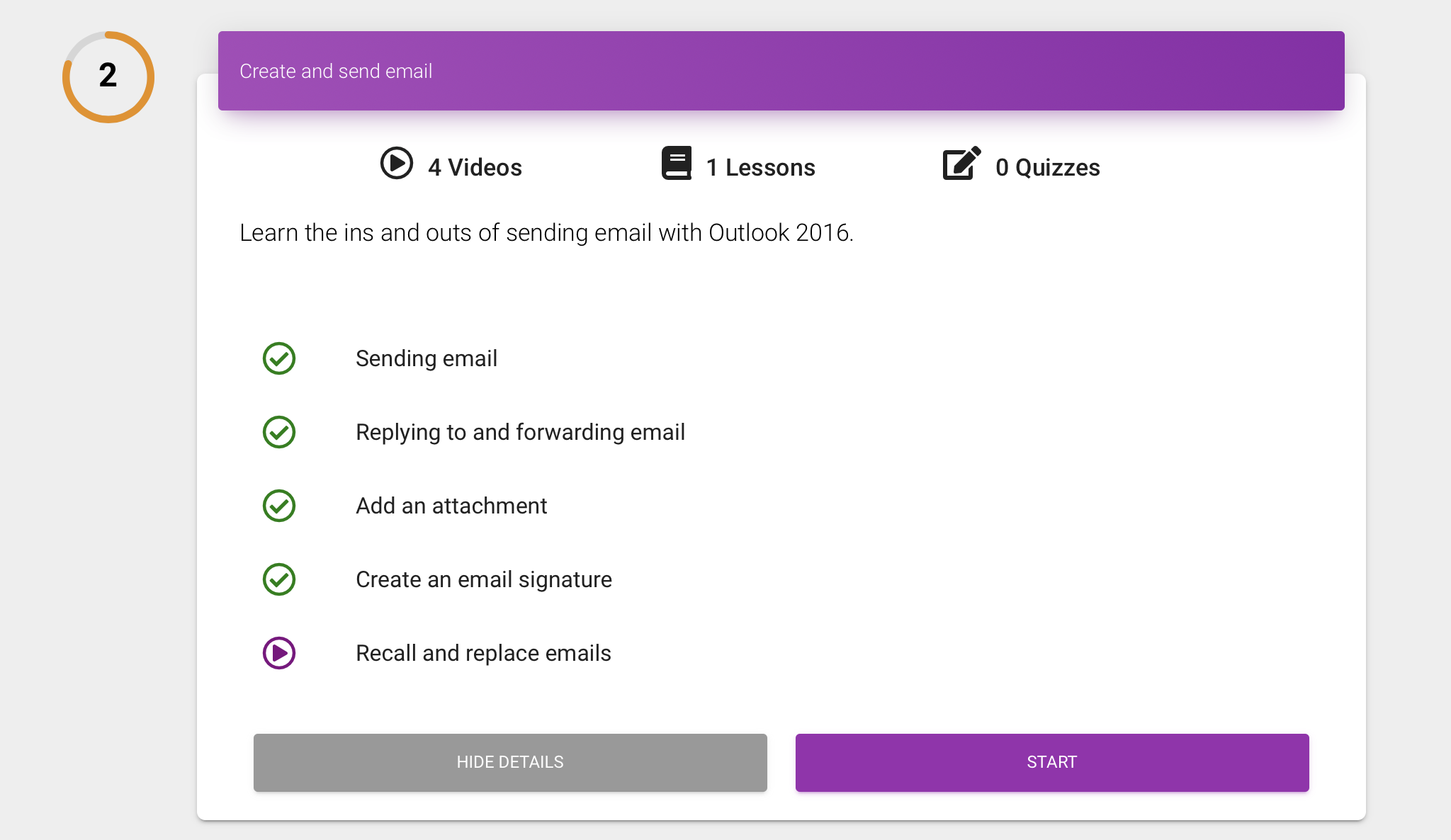Open Recall and replace emails item
1451x840 pixels.
point(483,653)
